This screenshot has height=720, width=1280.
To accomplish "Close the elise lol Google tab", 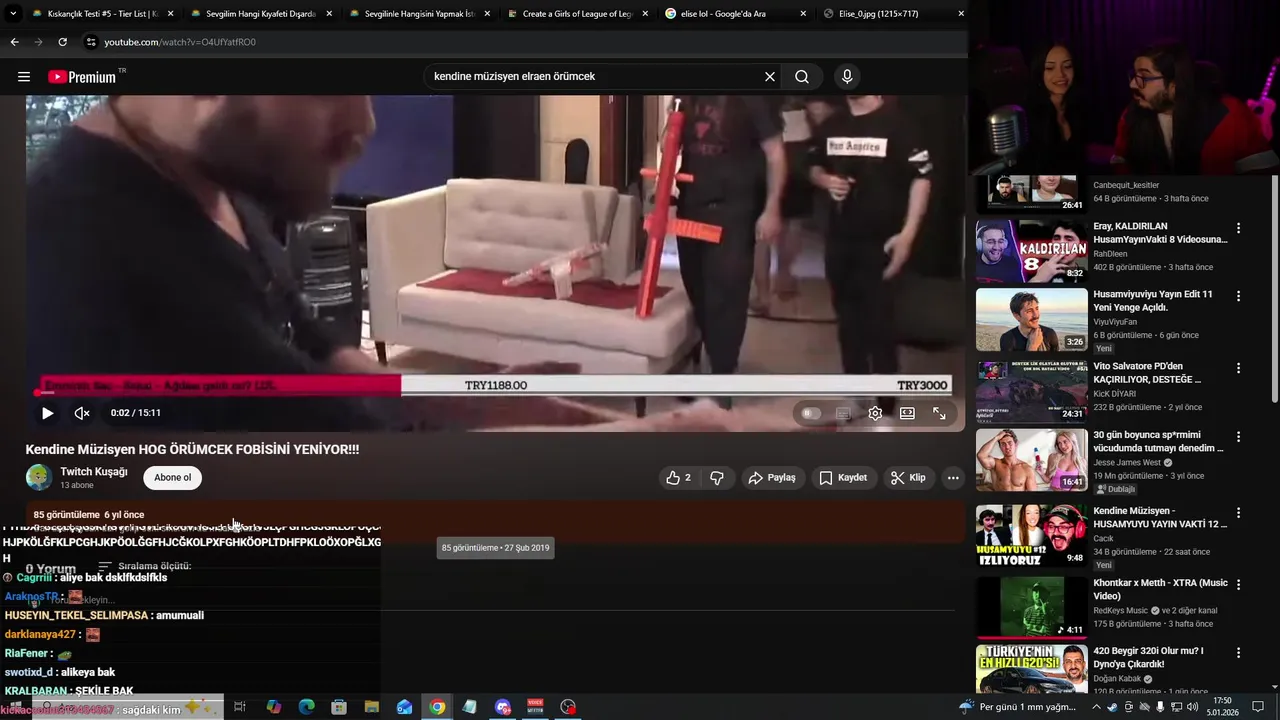I will coord(803,14).
